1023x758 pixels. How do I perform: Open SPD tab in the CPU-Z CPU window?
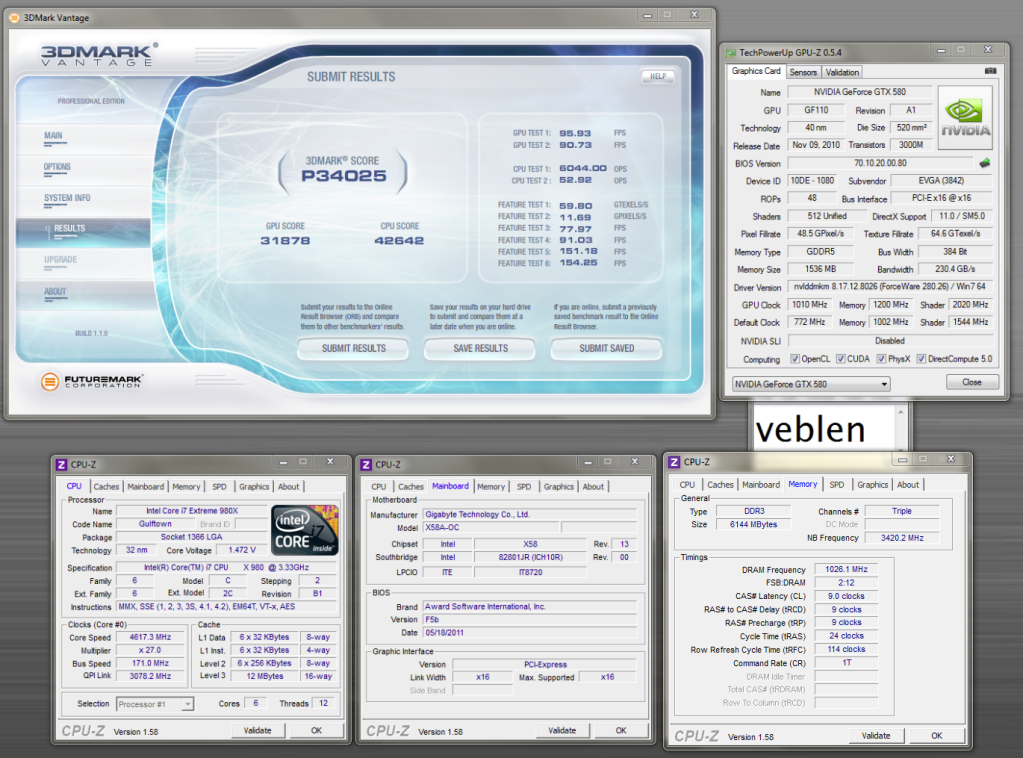click(x=219, y=487)
